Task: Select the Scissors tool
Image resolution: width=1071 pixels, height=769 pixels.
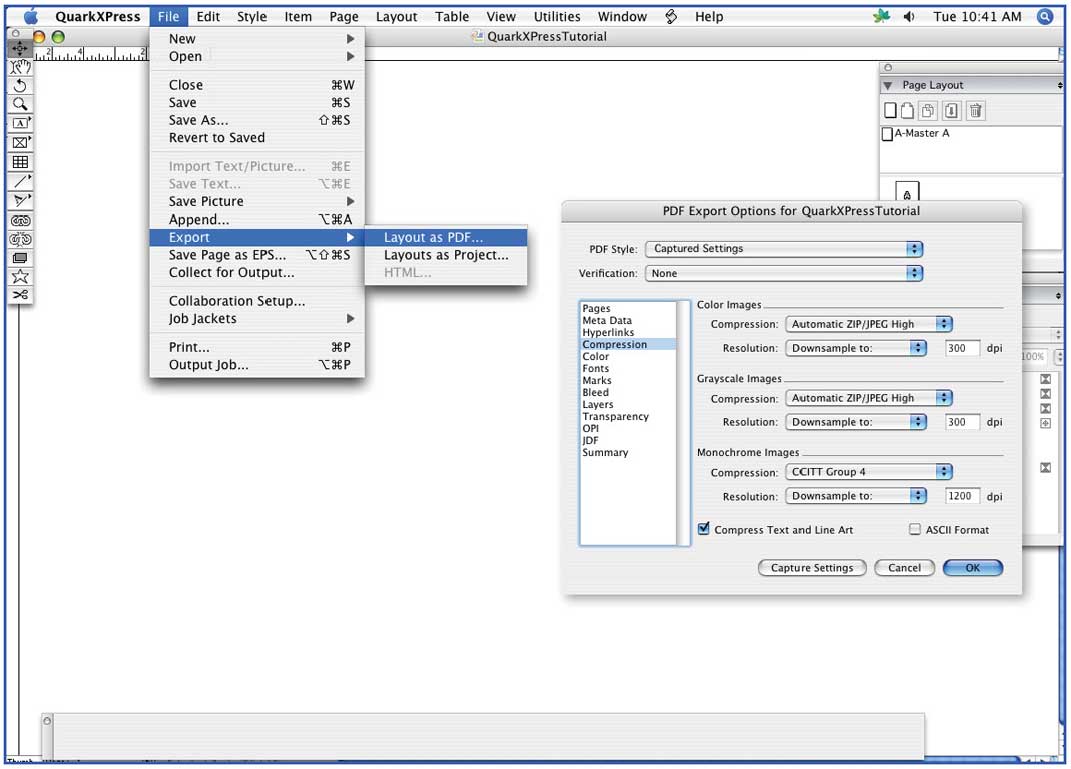Action: pyautogui.click(x=20, y=294)
